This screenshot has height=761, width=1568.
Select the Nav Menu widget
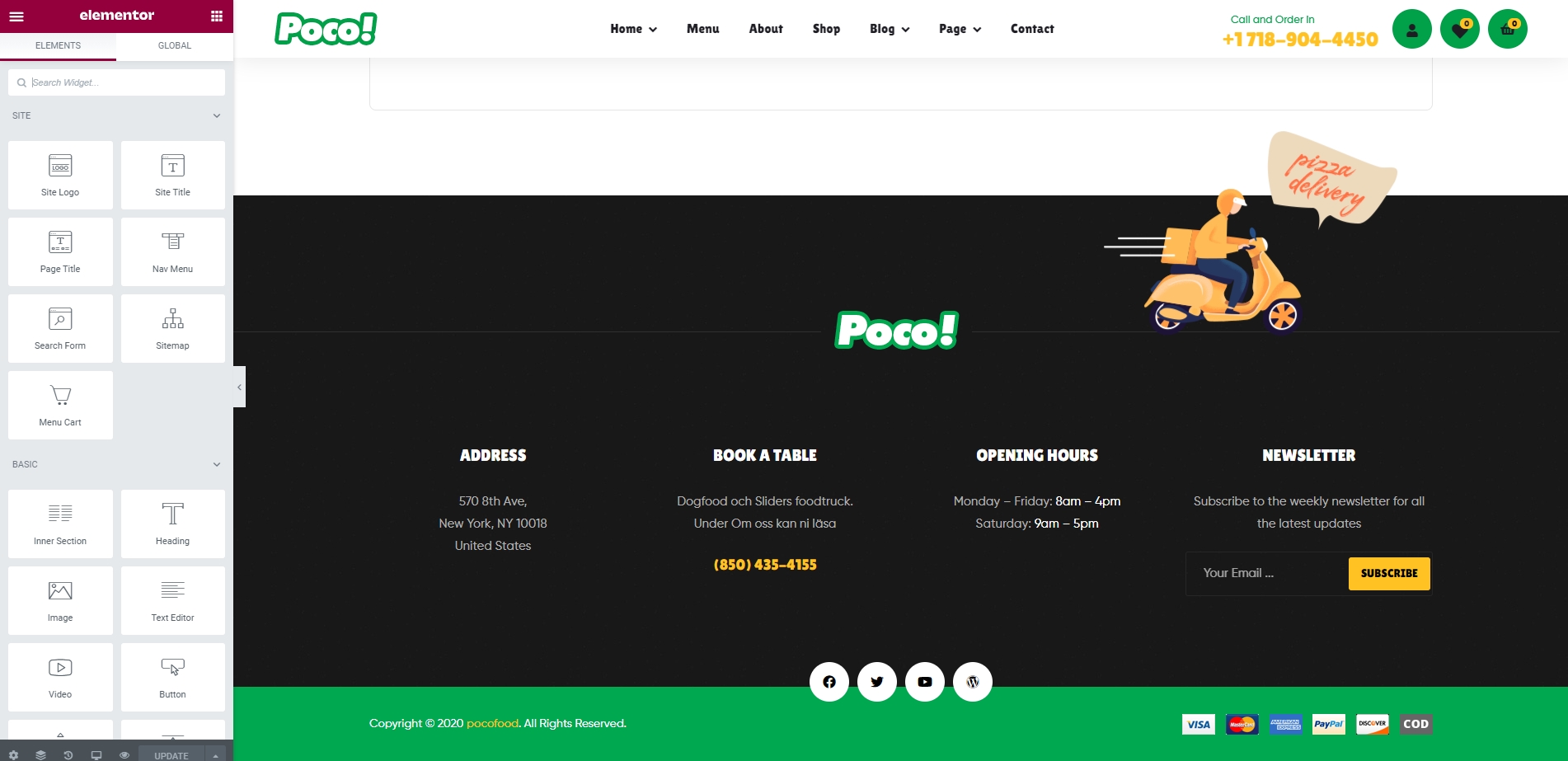coord(172,251)
